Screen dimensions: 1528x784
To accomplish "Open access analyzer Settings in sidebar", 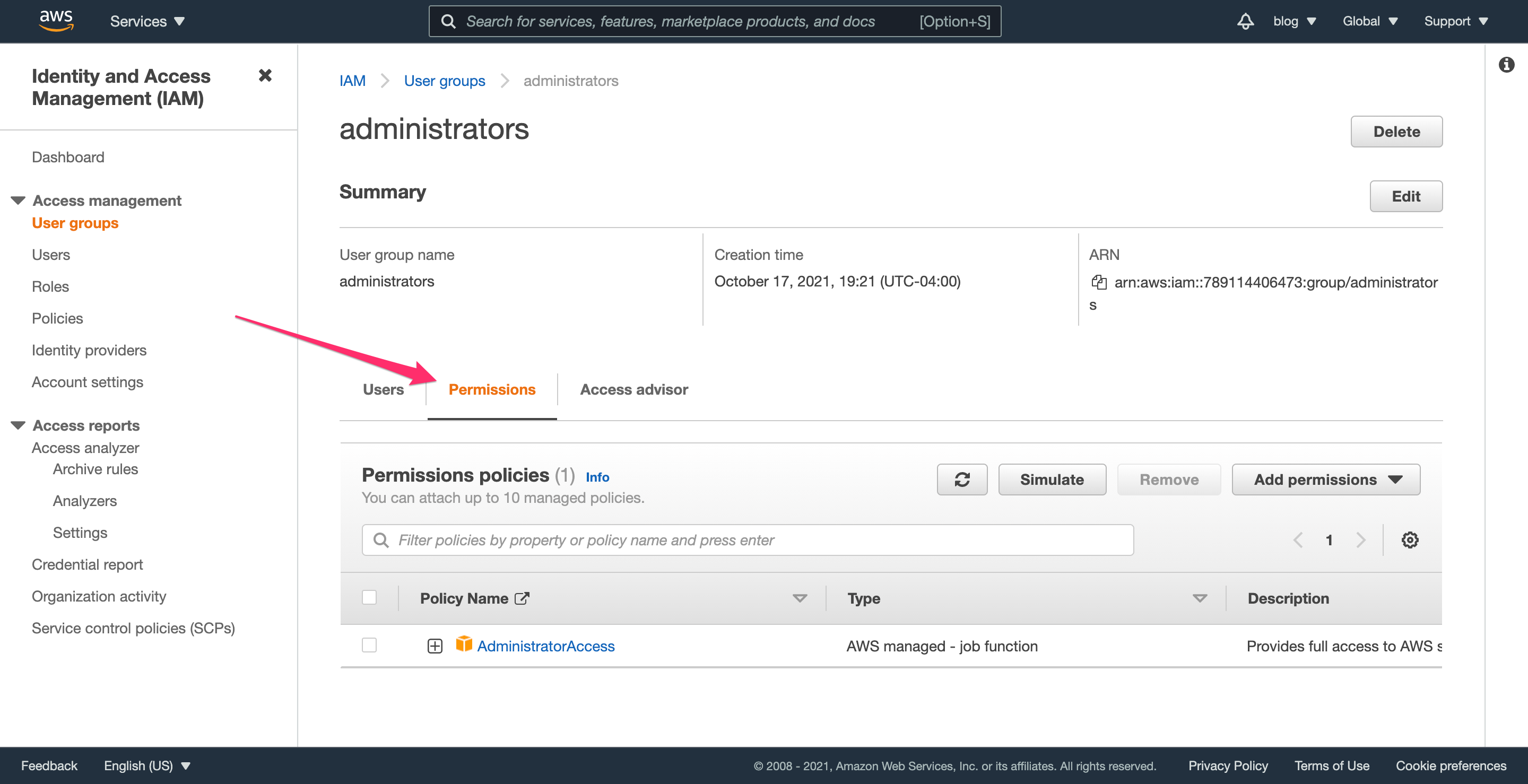I will point(80,533).
